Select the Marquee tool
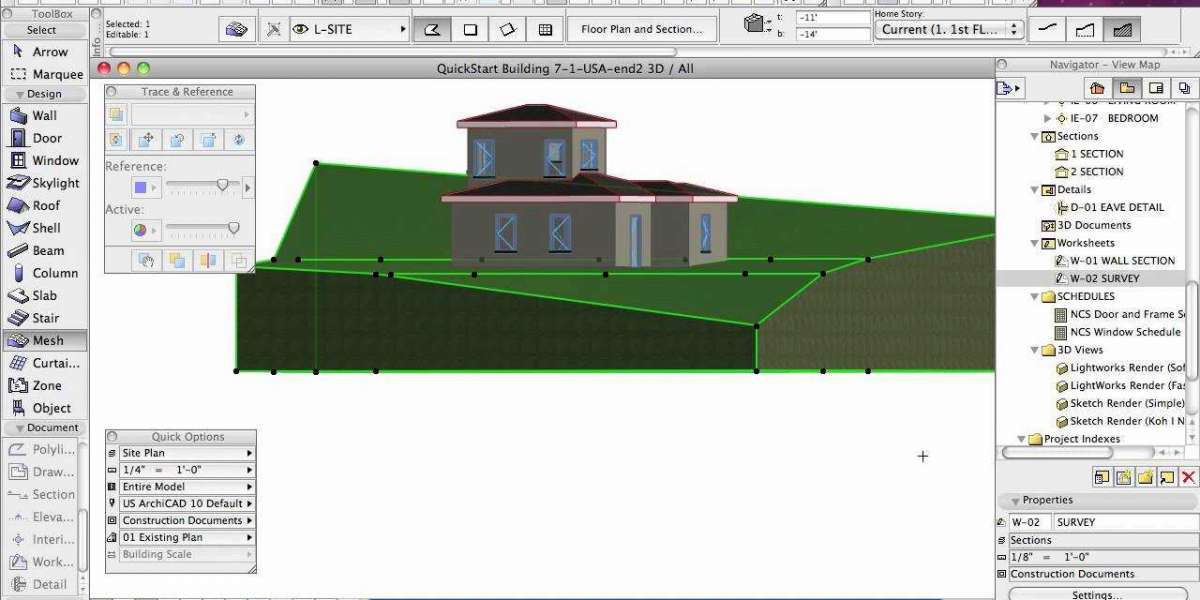Viewport: 1200px width, 600px height. click(x=44, y=74)
